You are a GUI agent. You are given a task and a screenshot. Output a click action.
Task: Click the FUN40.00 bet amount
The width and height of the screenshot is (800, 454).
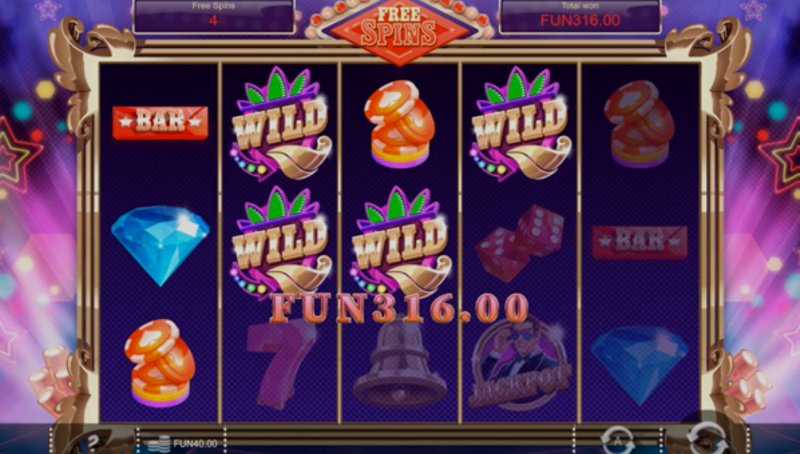coord(195,443)
